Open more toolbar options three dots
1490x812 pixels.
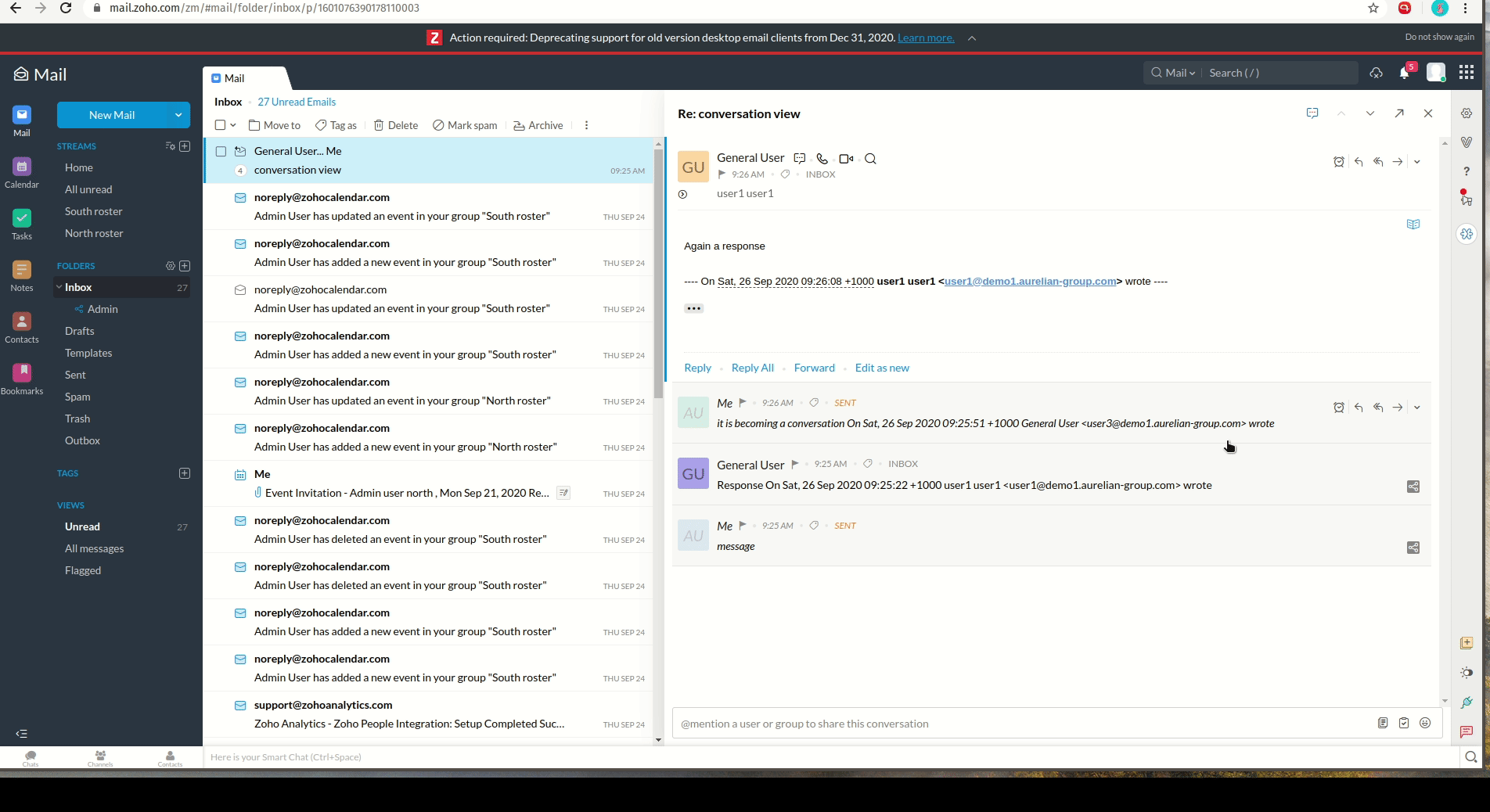586,125
